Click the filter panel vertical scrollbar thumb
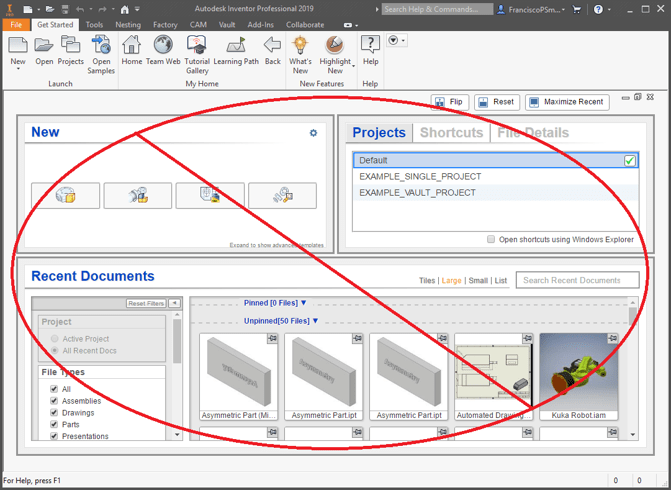Viewport: 671px width, 490px height. pos(177,341)
